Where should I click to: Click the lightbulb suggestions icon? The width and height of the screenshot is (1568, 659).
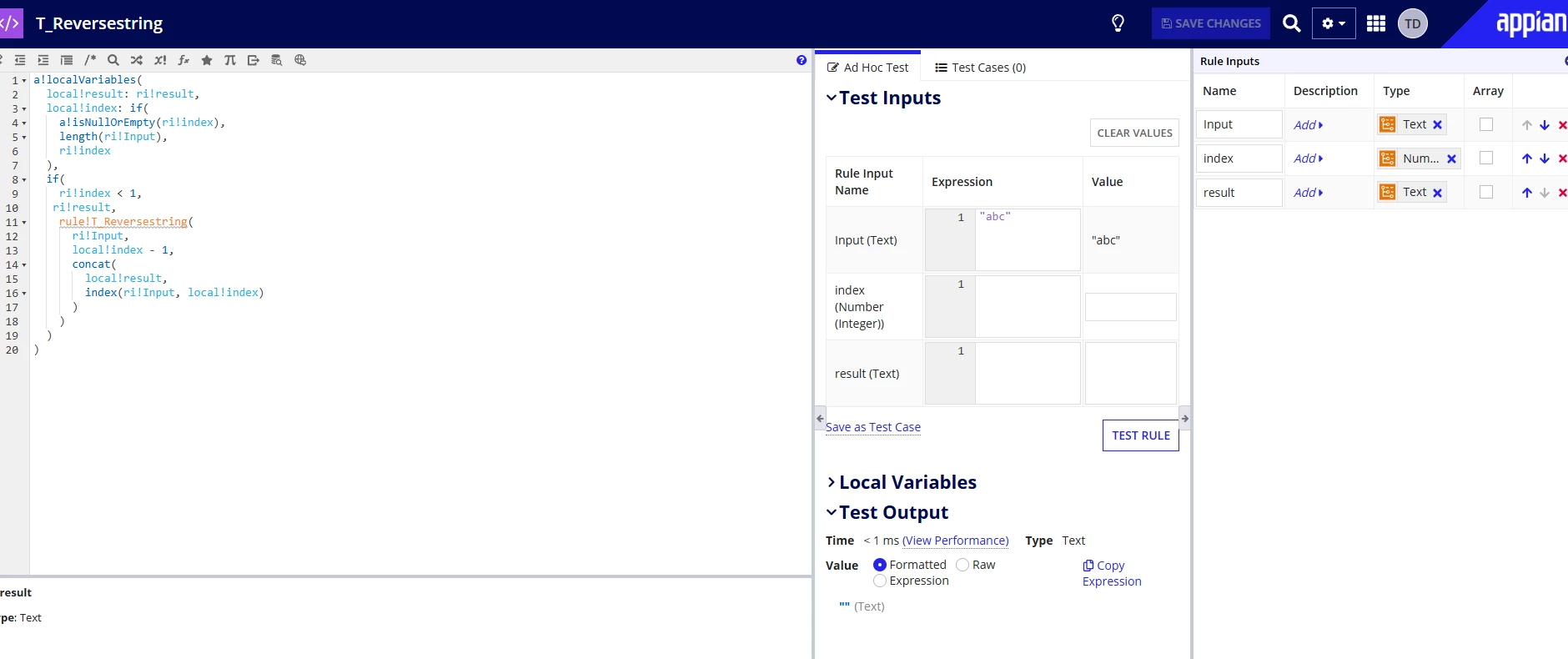[1118, 23]
